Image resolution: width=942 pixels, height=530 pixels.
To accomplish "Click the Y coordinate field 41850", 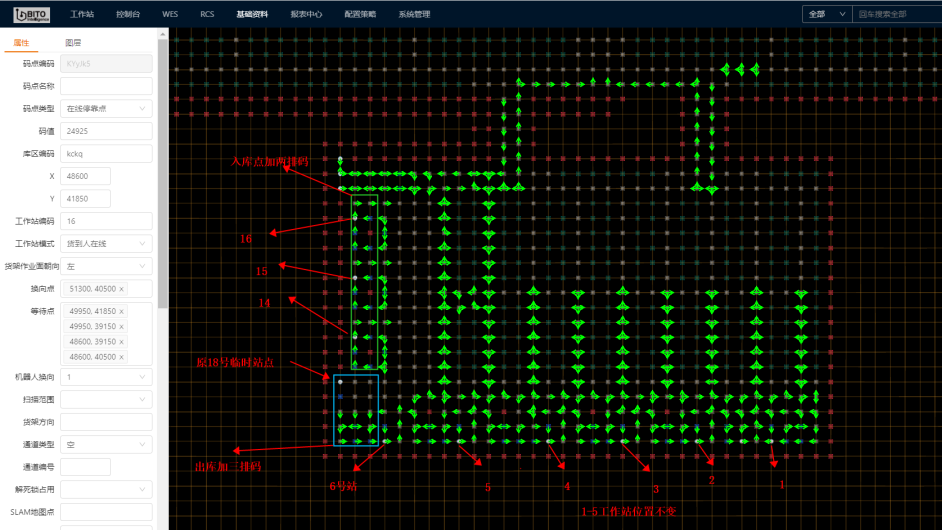I will point(85,199).
